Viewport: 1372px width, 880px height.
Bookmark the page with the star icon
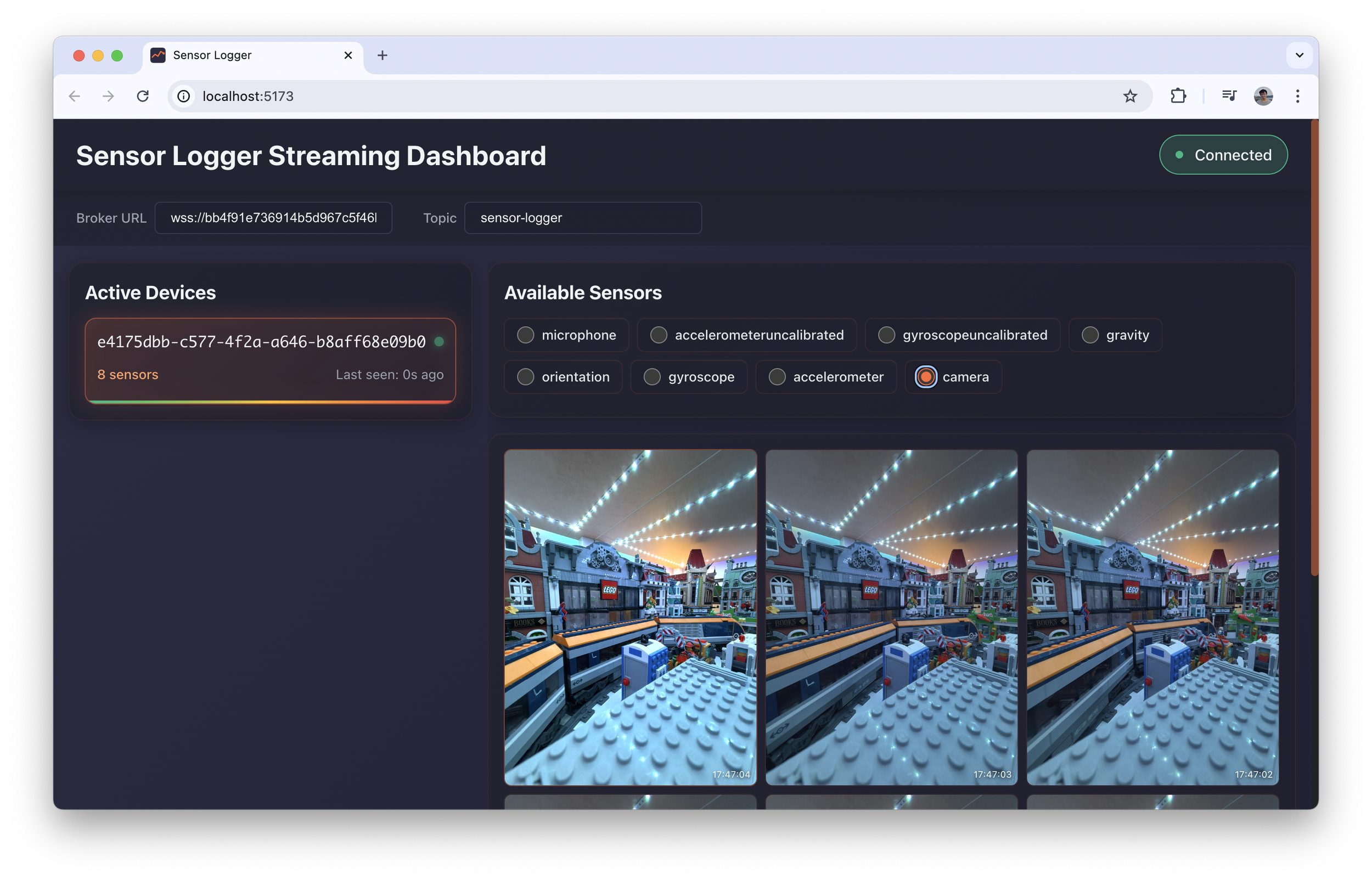coord(1130,96)
